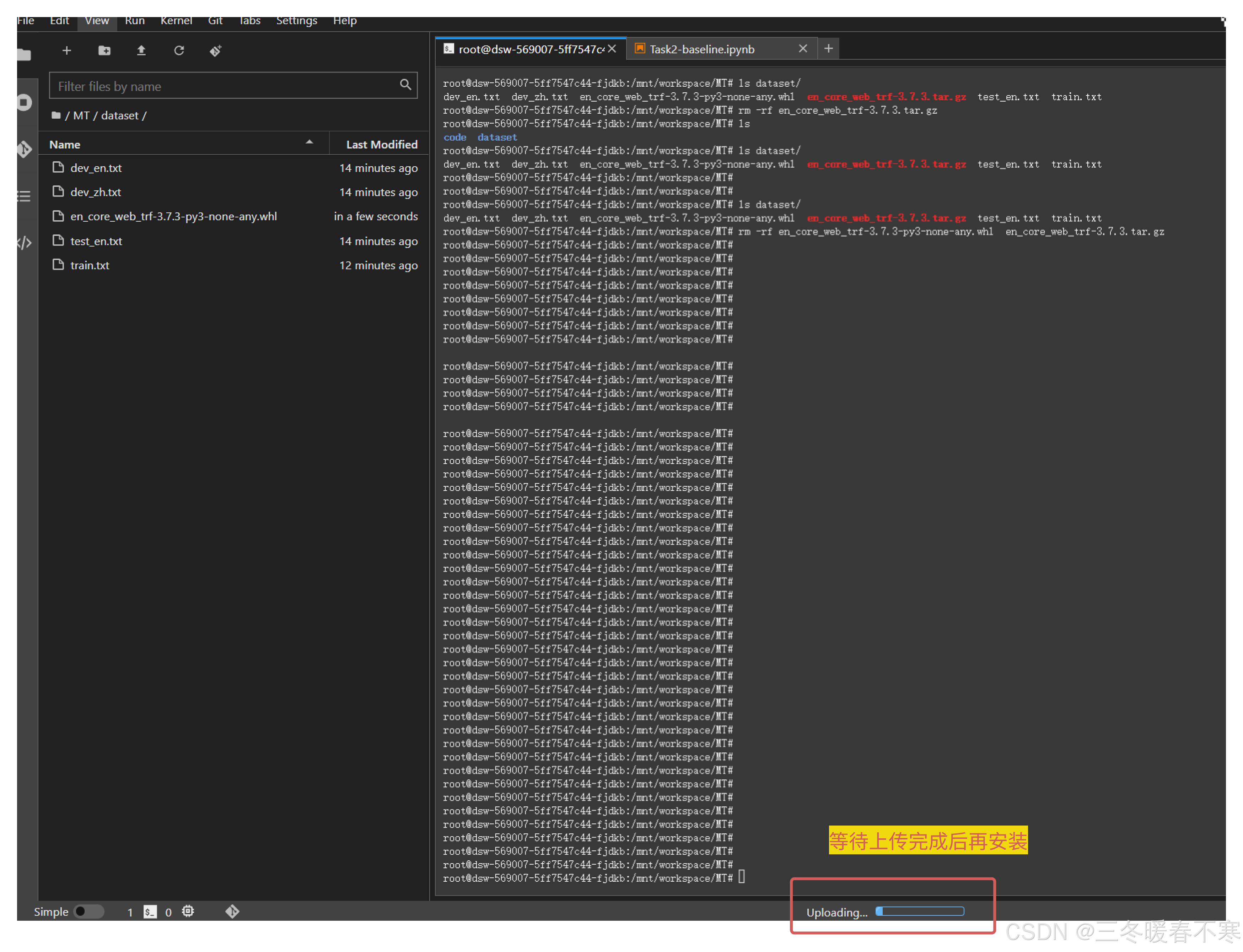The height and width of the screenshot is (952, 1243).
Task: Click the Git clone toolbar icon
Action: click(x=215, y=51)
